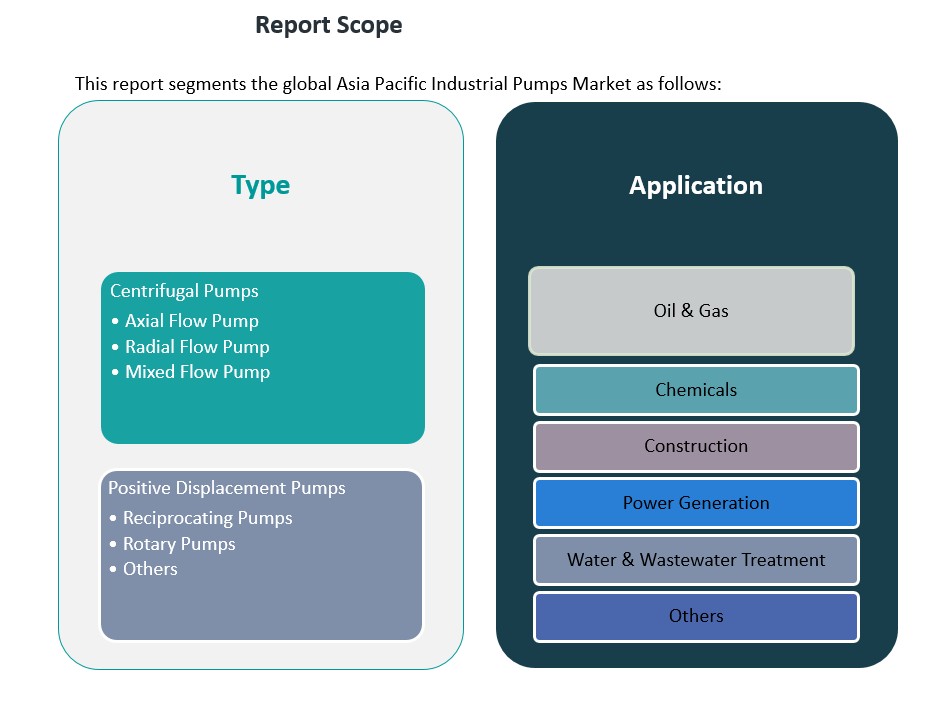Click the Construction application box

(696, 446)
